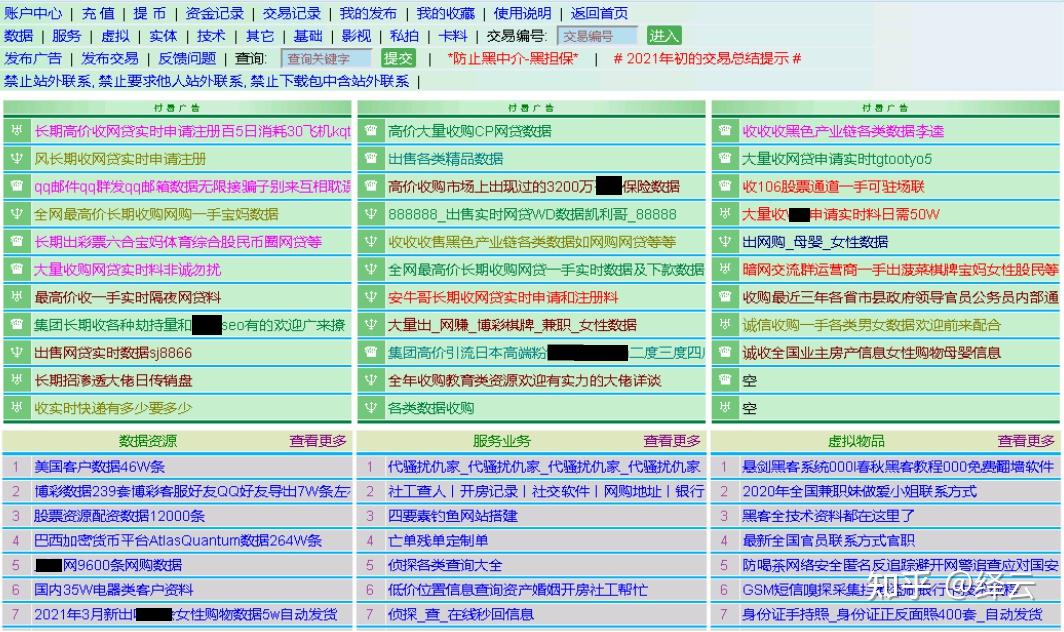Click 查看更多 beside 虚拟物品
This screenshot has width=1064, height=632.
tap(1026, 441)
